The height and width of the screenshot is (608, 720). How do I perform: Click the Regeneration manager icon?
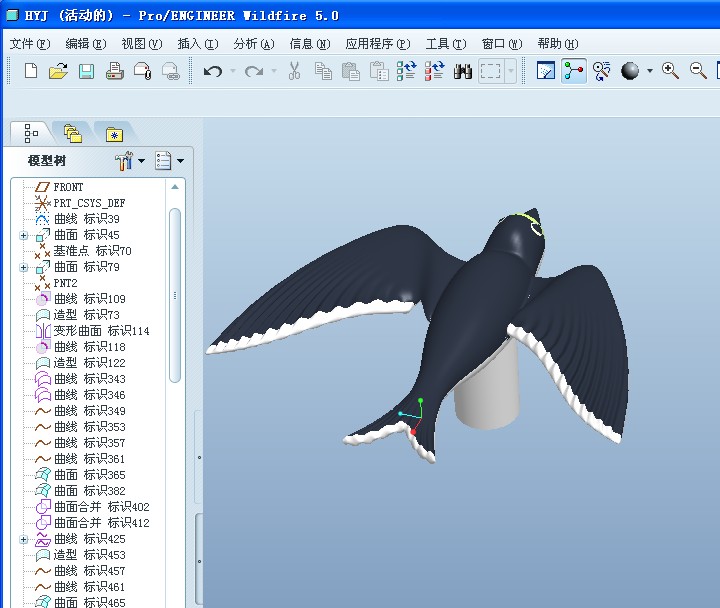click(434, 71)
